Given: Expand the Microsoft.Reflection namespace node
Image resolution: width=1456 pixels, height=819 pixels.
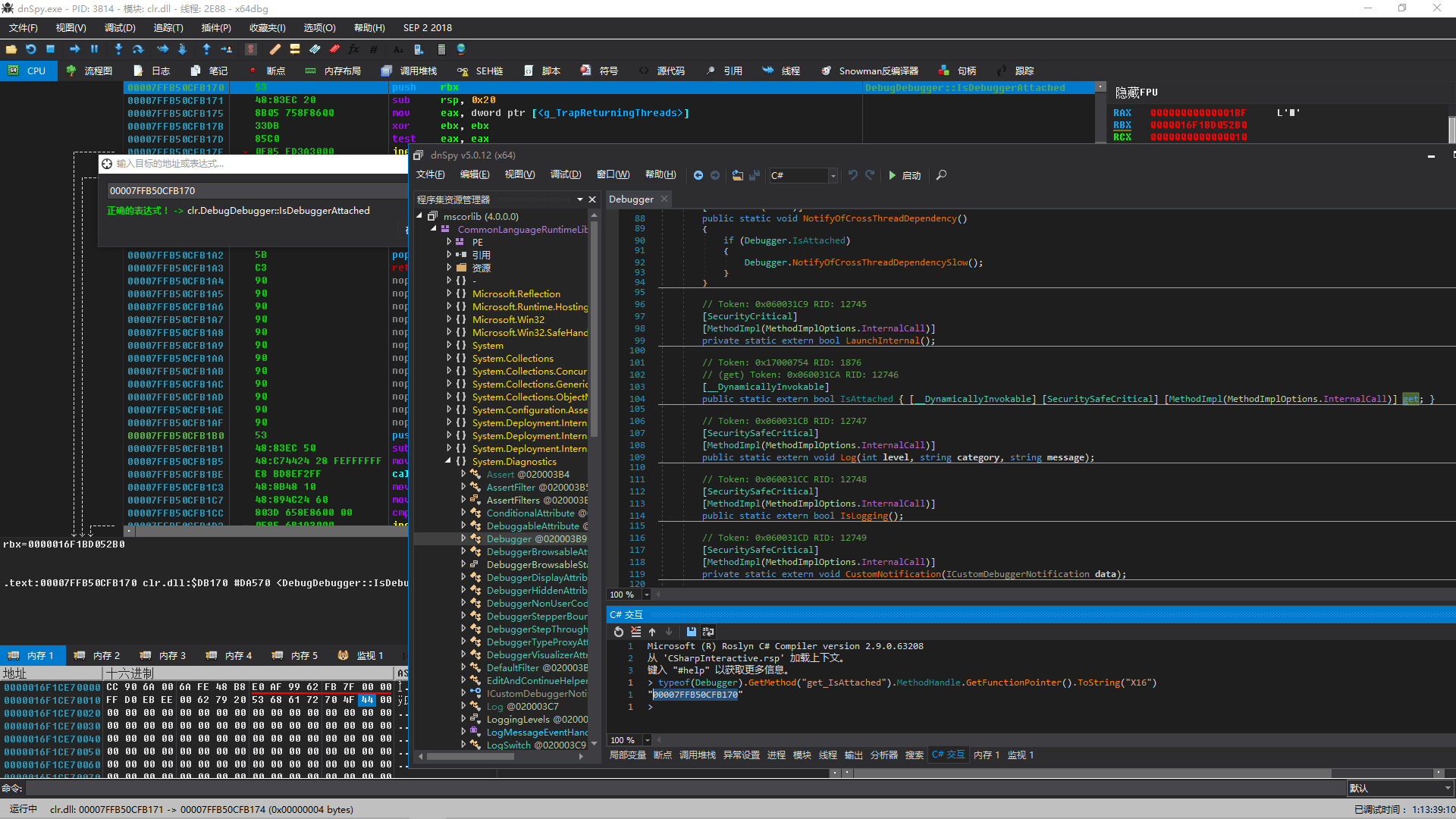Looking at the screenshot, I should coord(448,293).
